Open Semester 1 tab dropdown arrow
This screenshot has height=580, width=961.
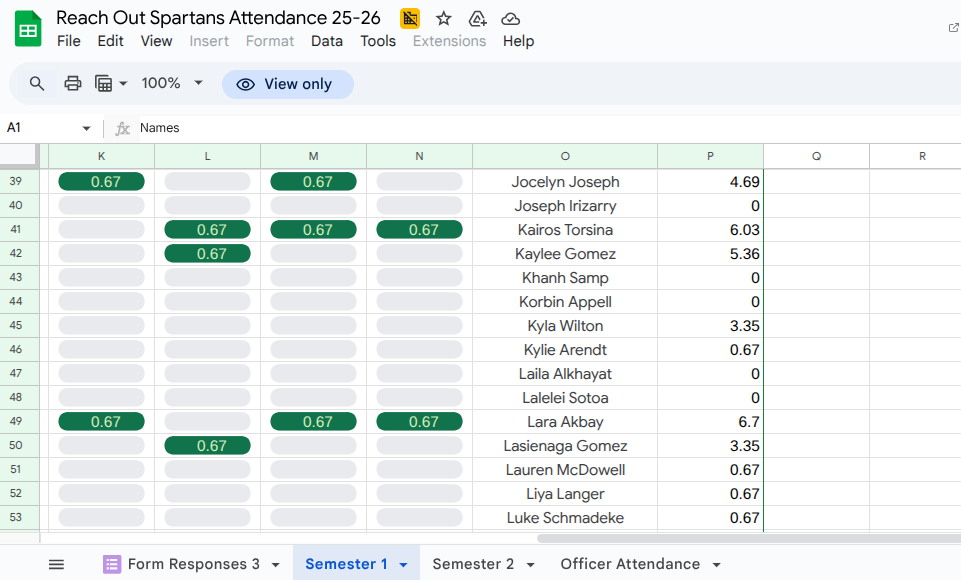click(x=403, y=565)
